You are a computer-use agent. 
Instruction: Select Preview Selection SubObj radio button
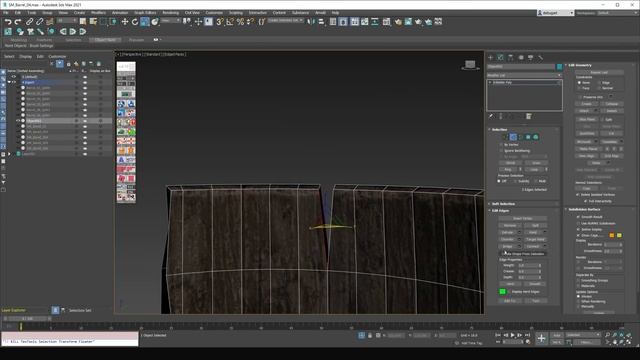(516, 181)
